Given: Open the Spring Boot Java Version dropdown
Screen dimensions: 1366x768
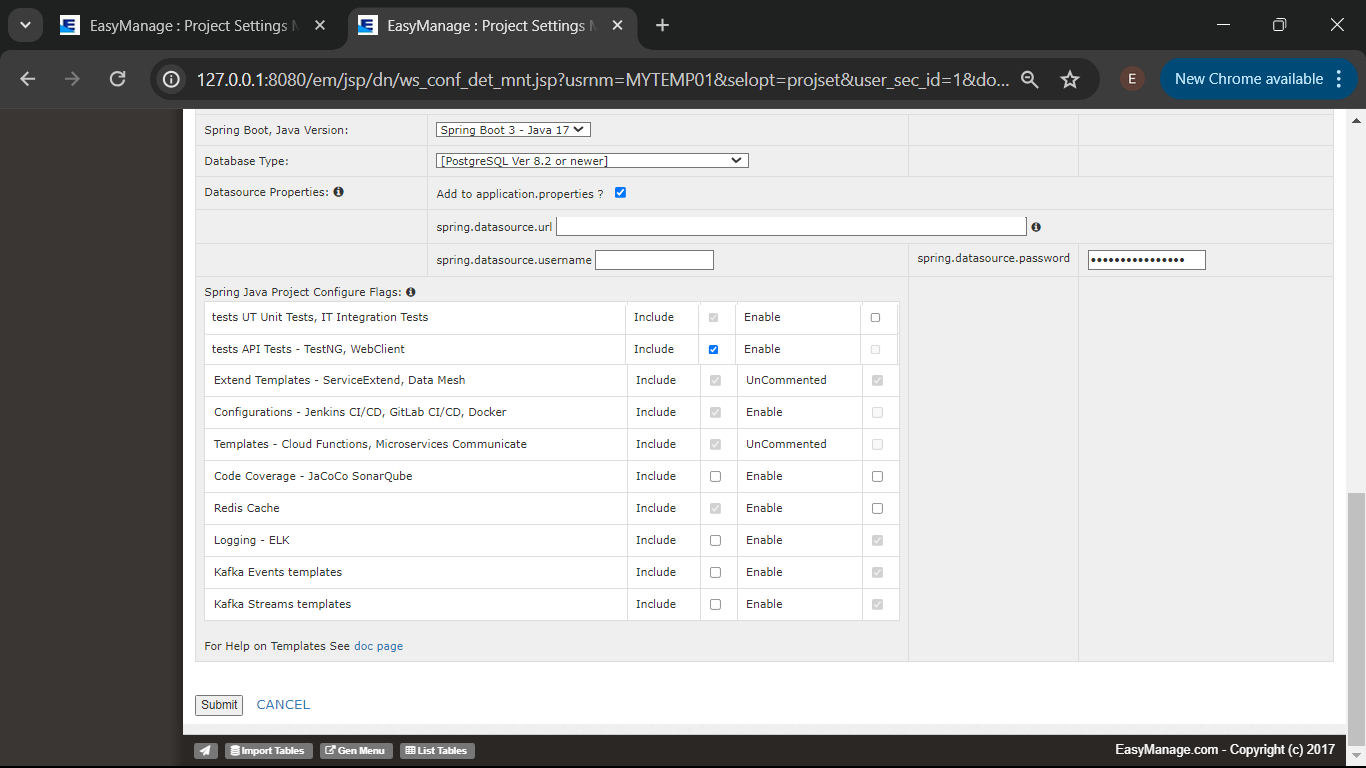Looking at the screenshot, I should pos(514,129).
